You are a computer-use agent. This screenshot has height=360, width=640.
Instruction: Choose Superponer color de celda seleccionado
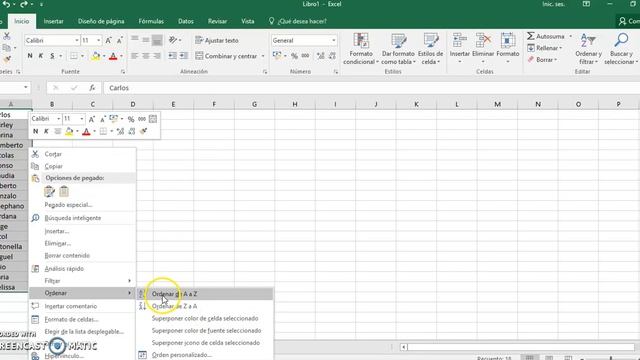tap(205, 318)
